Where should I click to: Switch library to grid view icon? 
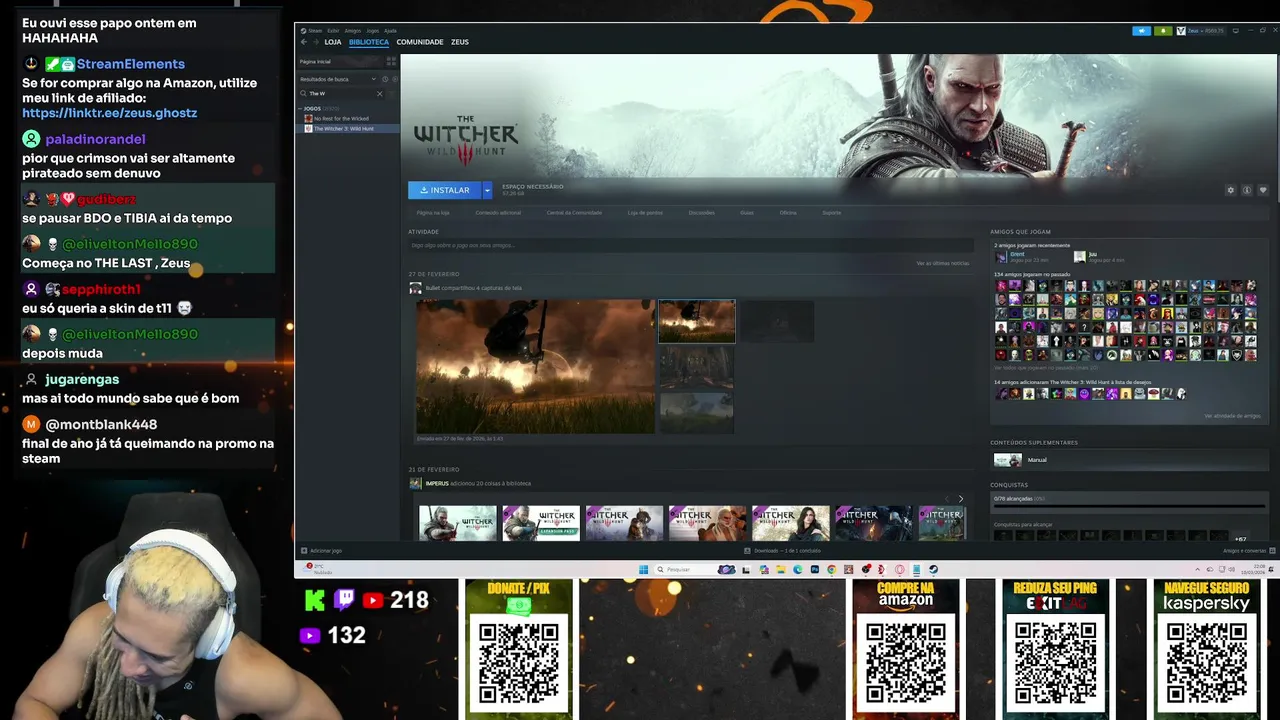coord(391,61)
